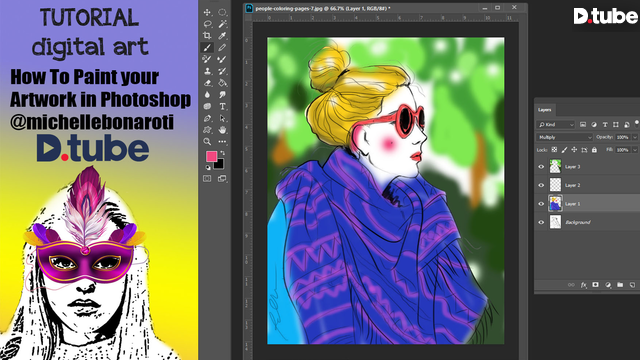Image resolution: width=640 pixels, height=360 pixels.
Task: Switch to the Layers panel tab
Action: click(544, 110)
